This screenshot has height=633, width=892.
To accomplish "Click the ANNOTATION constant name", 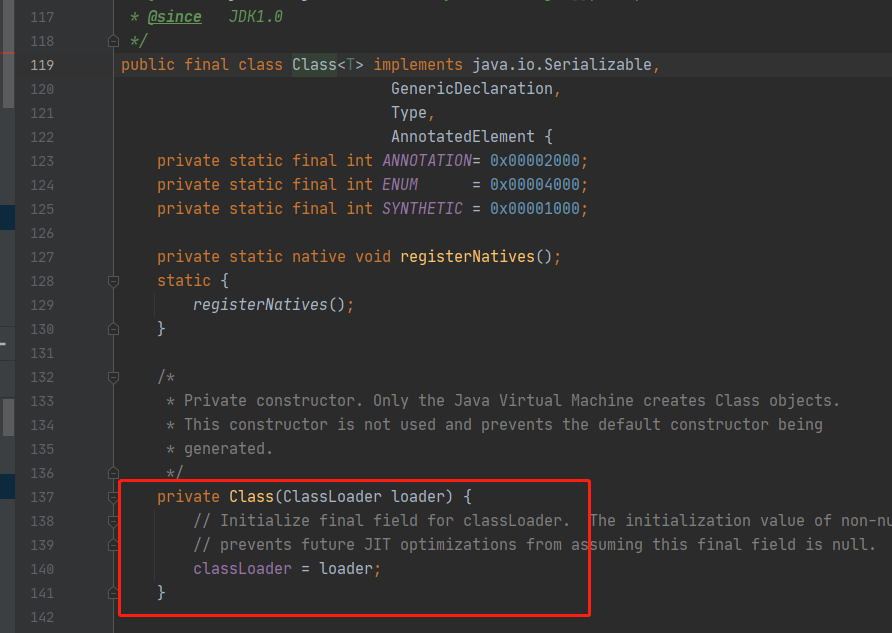I will coord(427,160).
